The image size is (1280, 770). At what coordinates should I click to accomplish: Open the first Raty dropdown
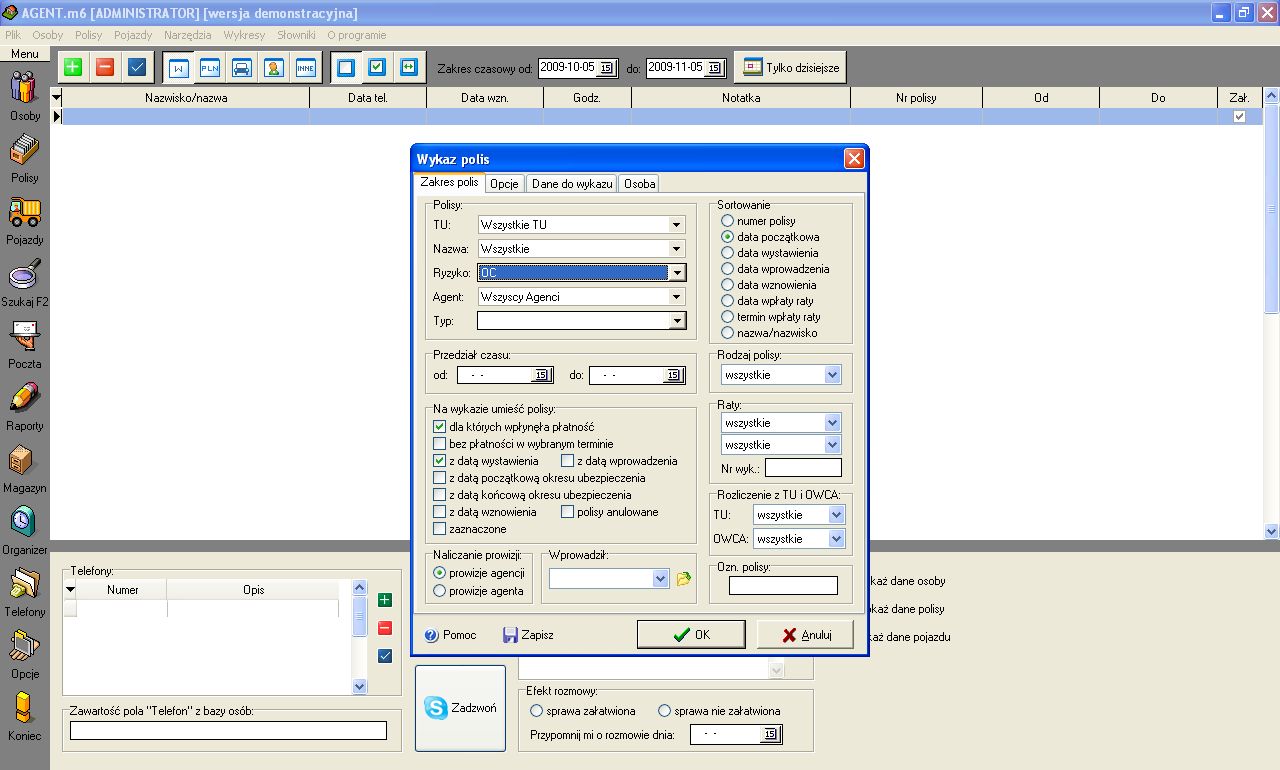(833, 423)
